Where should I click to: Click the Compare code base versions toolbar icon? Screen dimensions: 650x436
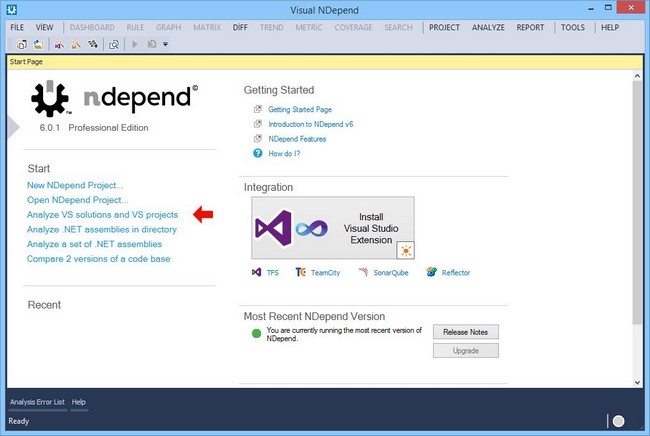click(x=114, y=44)
